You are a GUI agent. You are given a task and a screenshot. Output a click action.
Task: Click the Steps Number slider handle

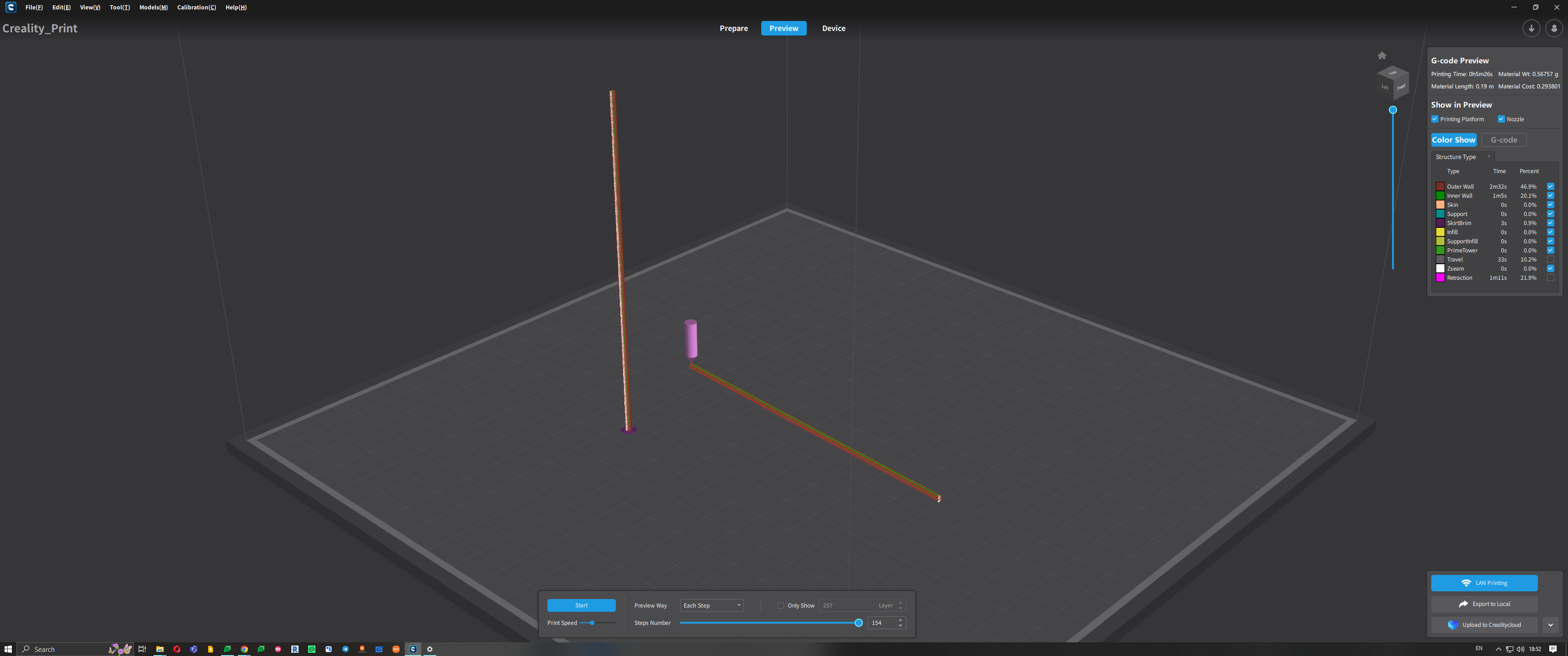point(858,623)
